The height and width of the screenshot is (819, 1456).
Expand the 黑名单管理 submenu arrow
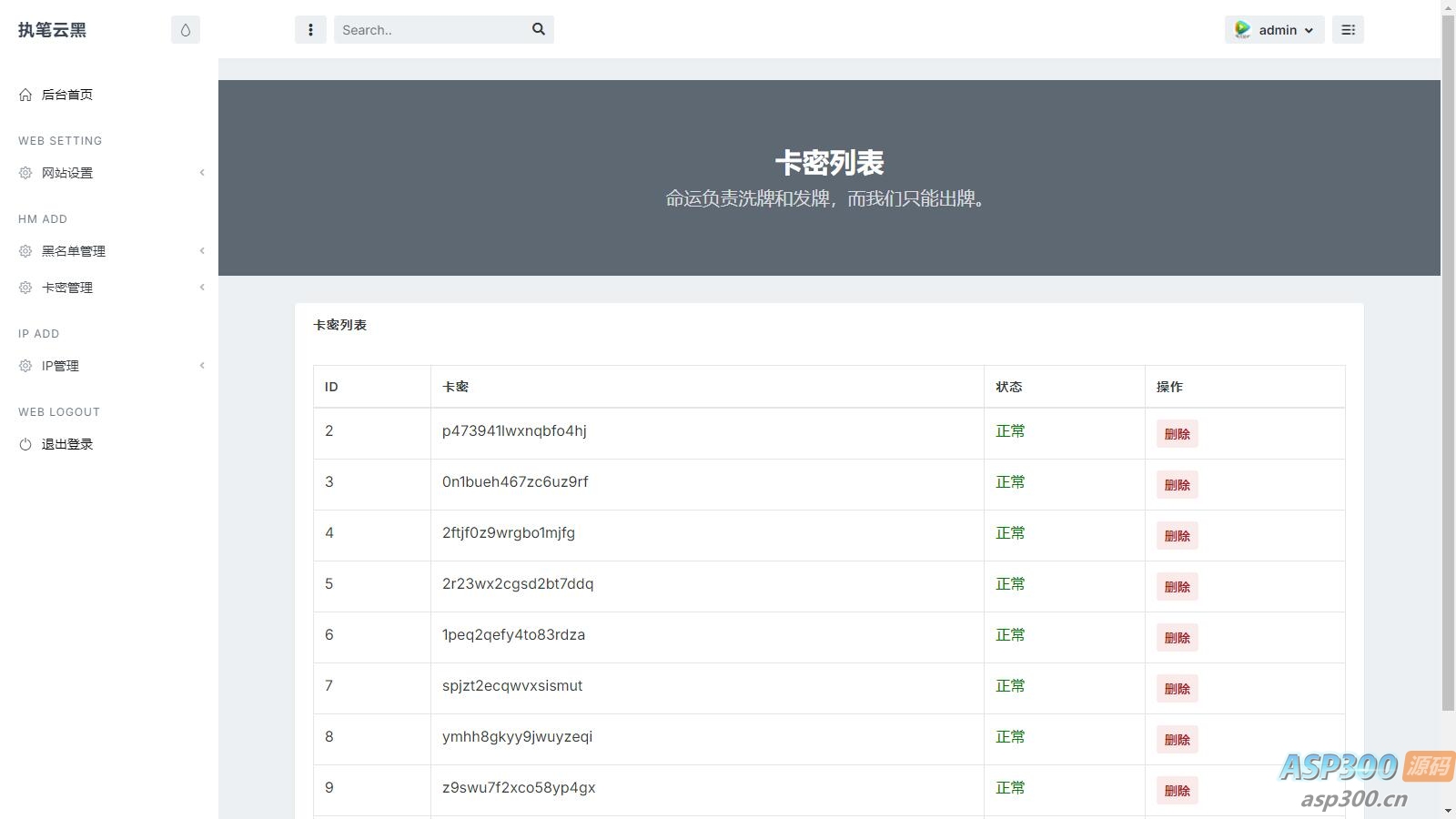pyautogui.click(x=202, y=251)
